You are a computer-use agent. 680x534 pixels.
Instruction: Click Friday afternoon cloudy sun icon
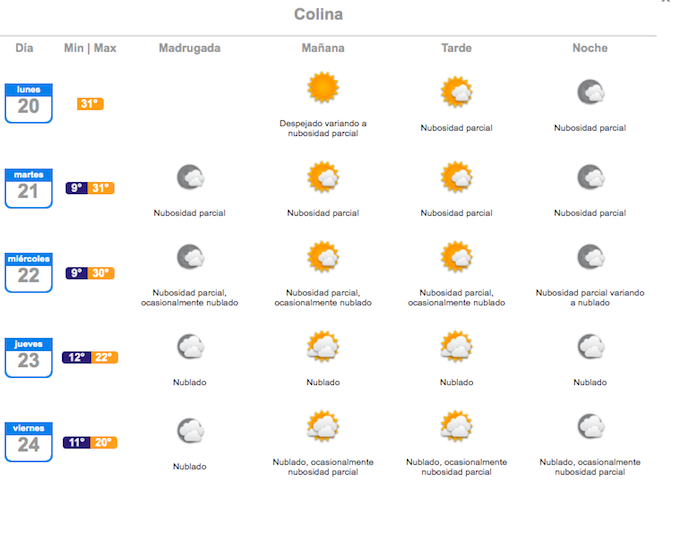pyautogui.click(x=456, y=427)
